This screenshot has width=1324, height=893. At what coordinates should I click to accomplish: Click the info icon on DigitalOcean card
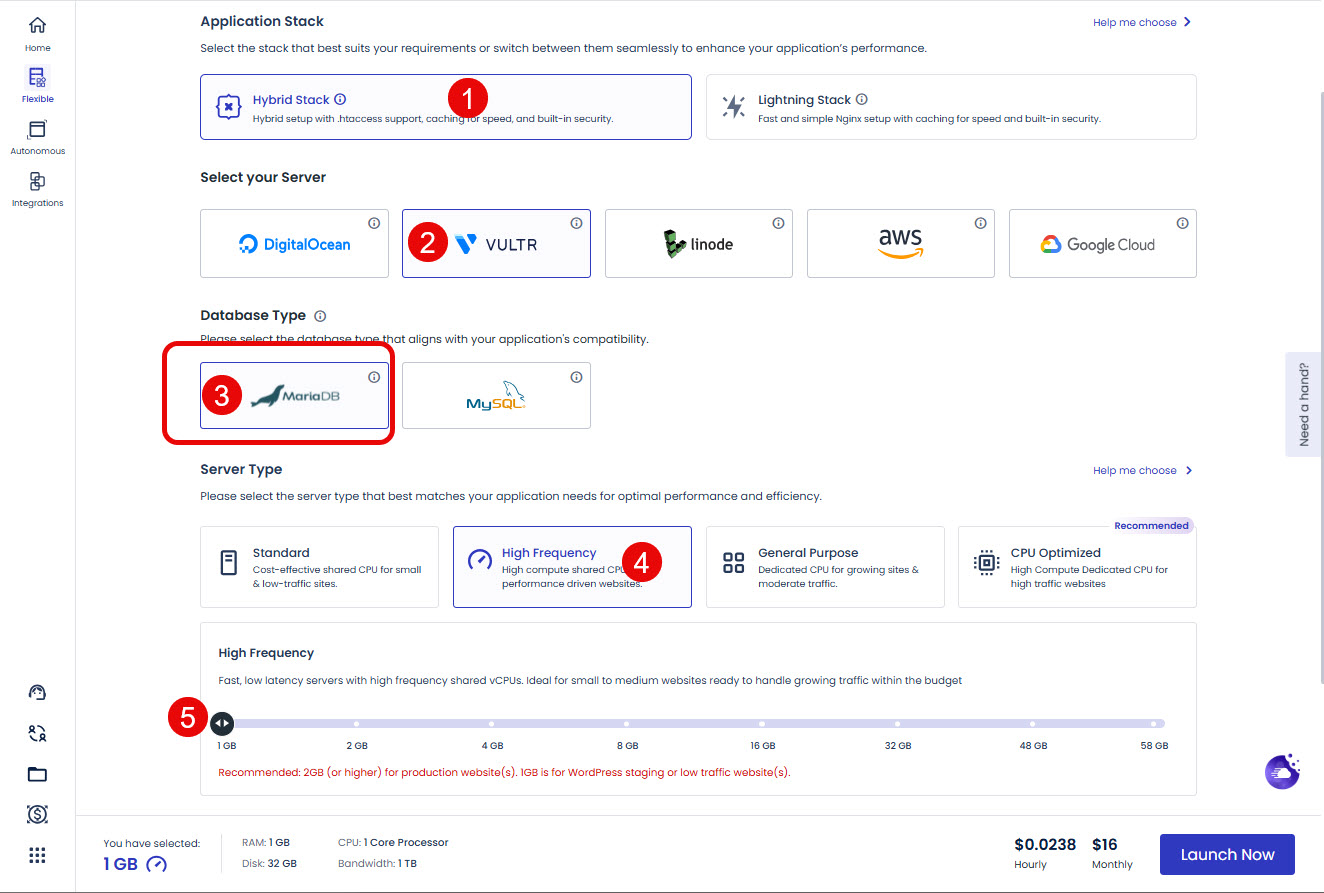(x=374, y=223)
